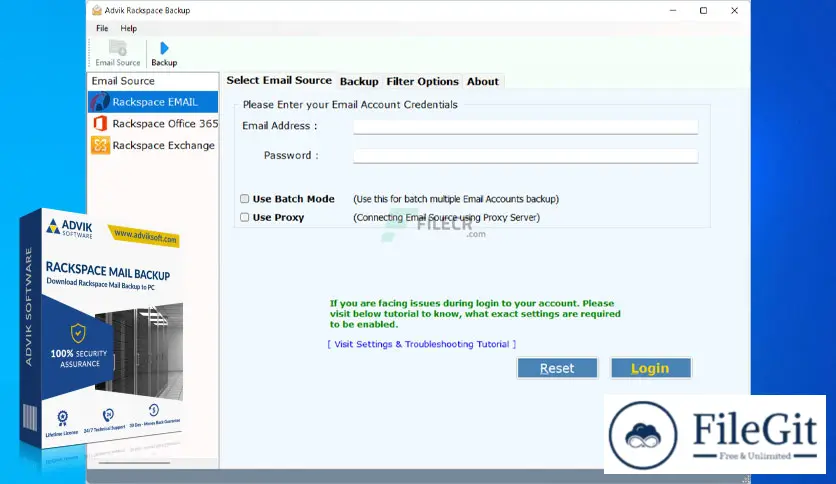
Task: Click the Advik Software product box image
Action: point(101,330)
